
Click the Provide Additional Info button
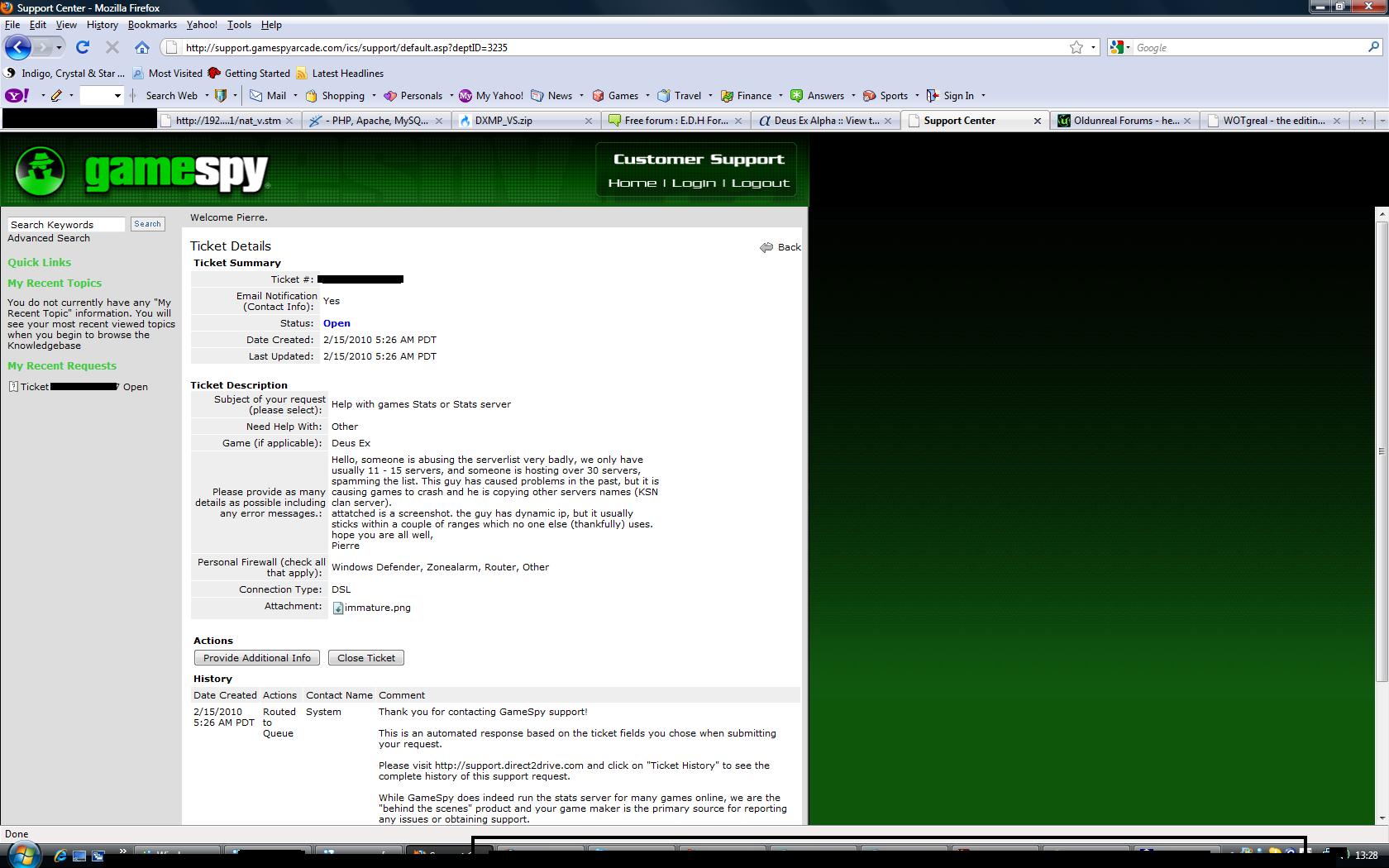(x=257, y=658)
